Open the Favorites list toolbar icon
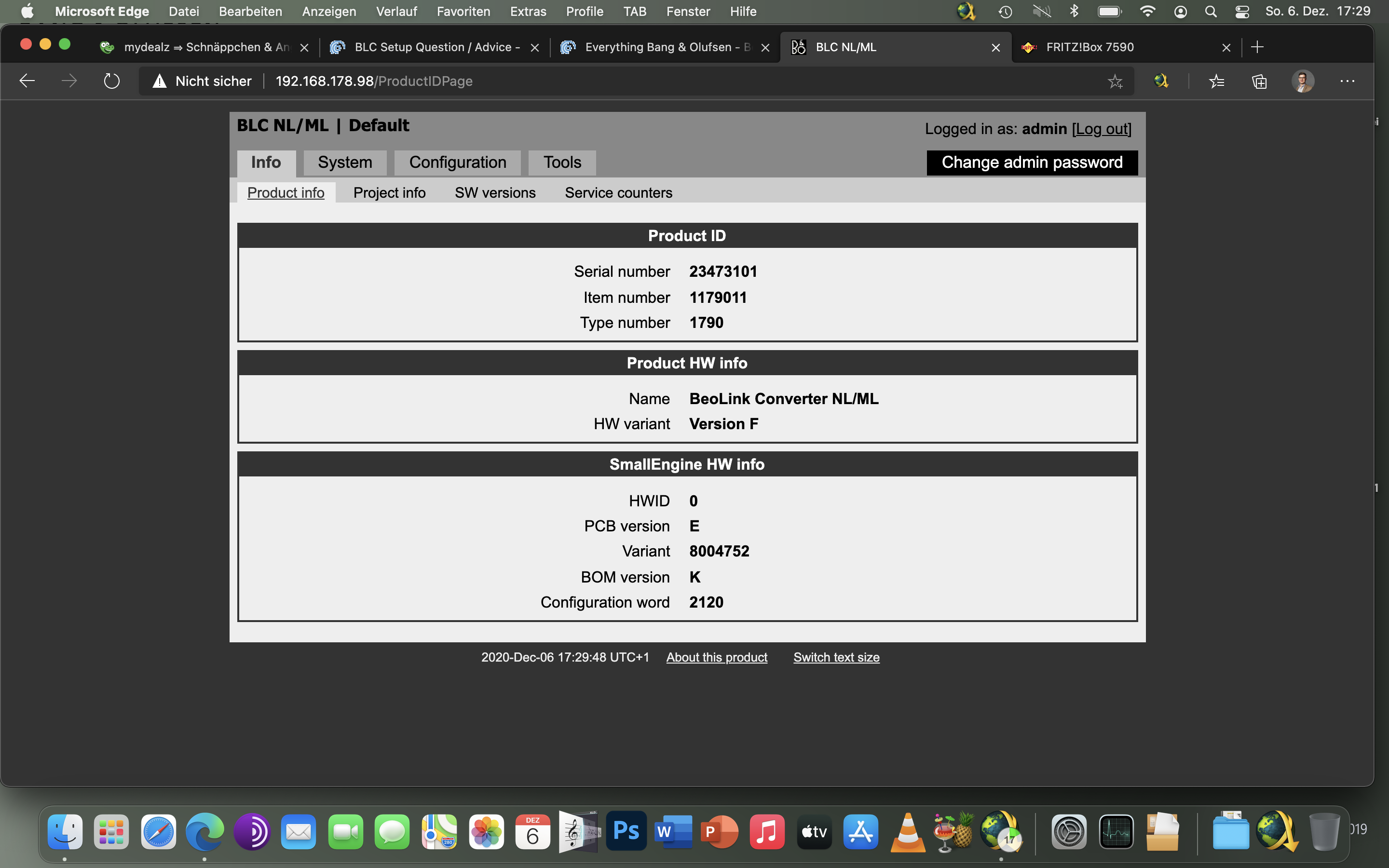Image resolution: width=1389 pixels, height=868 pixels. pos(1216,81)
